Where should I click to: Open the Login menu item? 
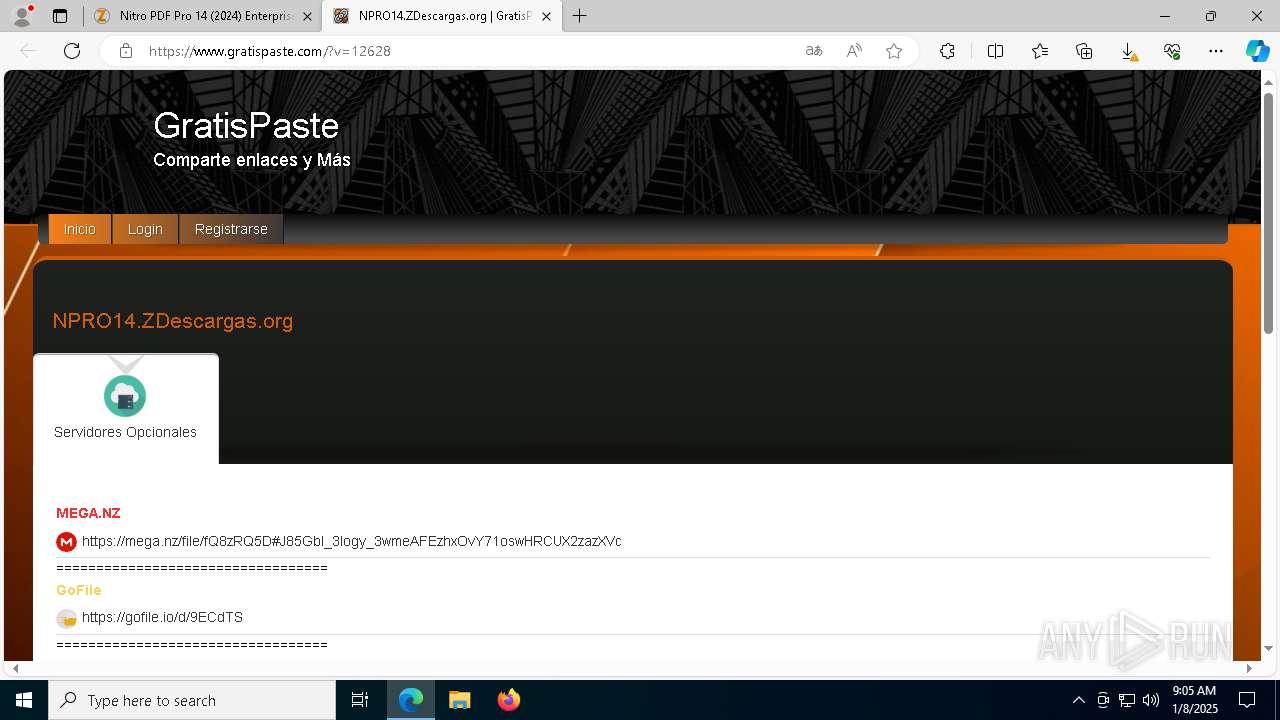click(145, 229)
